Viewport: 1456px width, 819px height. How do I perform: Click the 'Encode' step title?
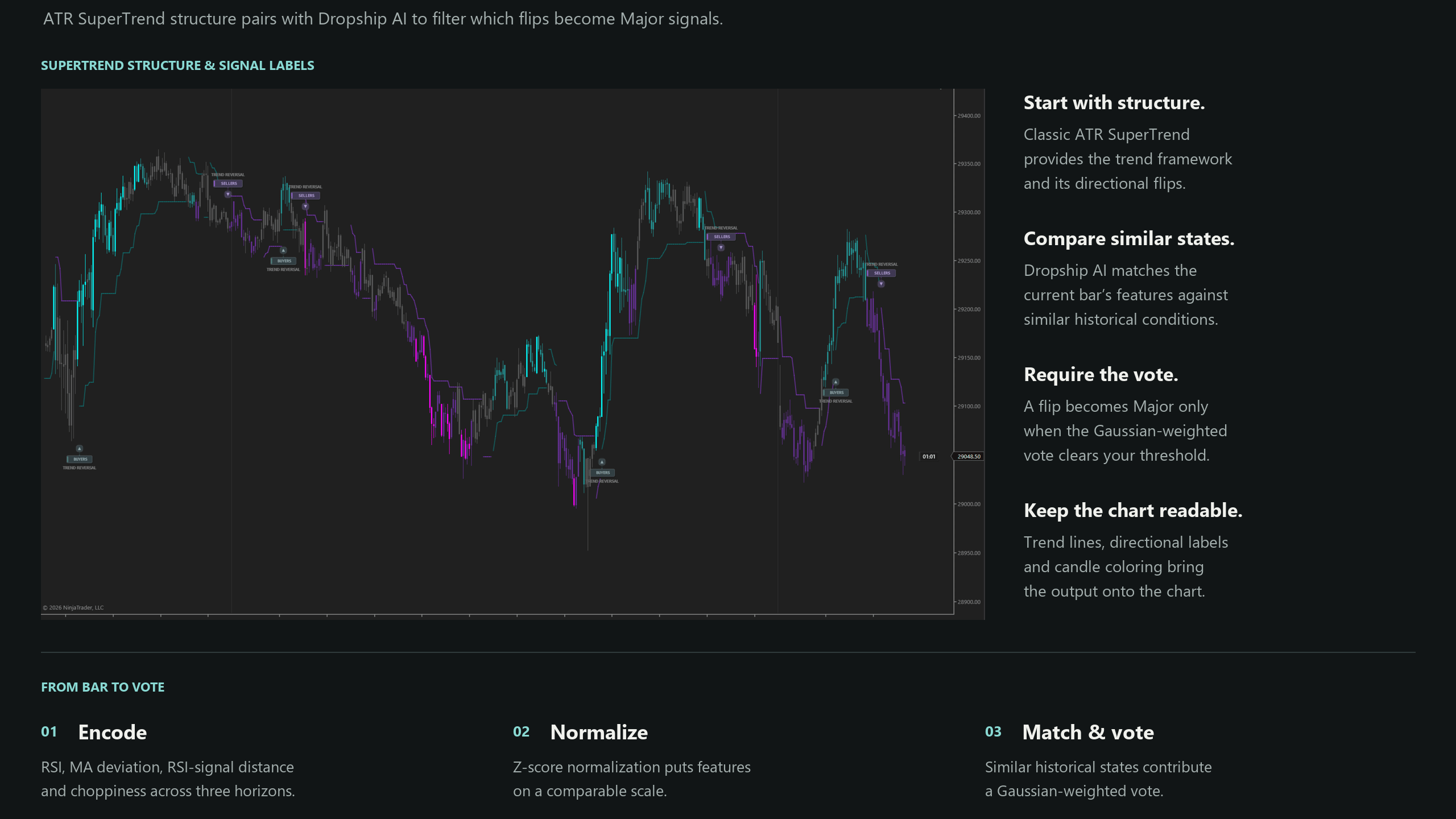pyautogui.click(x=113, y=732)
